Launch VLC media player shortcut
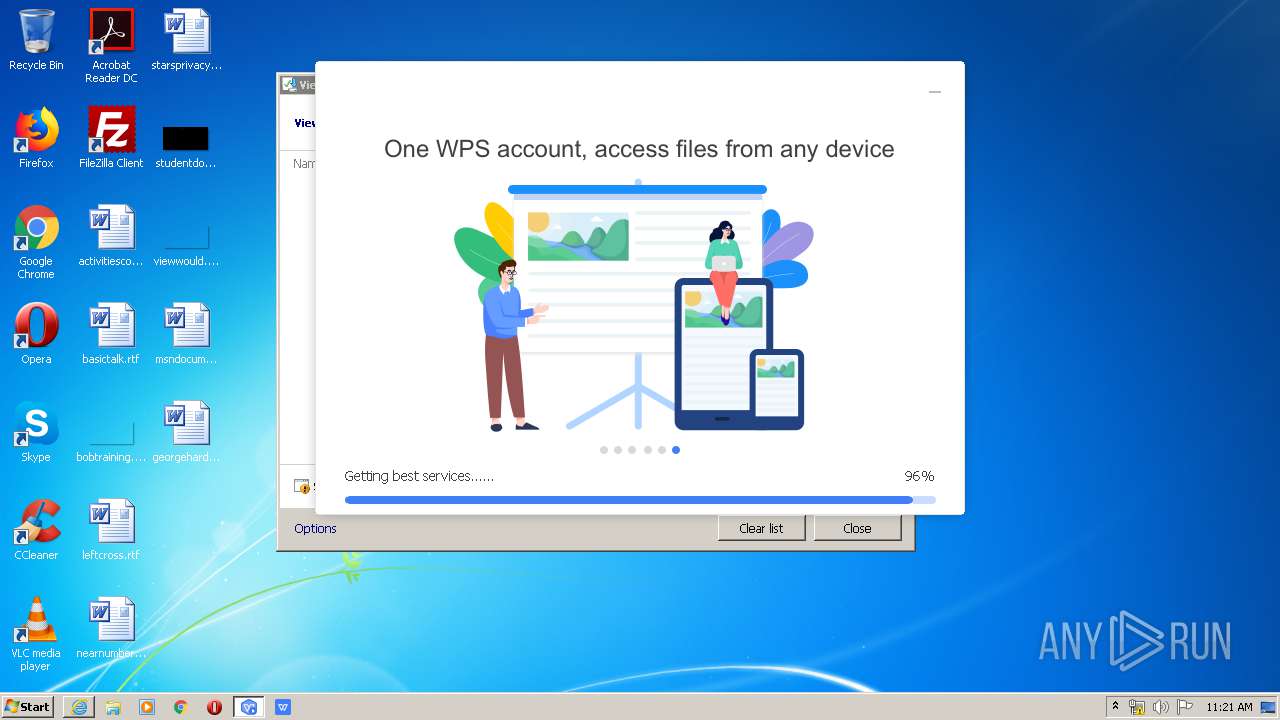The image size is (1280, 720). tap(36, 634)
